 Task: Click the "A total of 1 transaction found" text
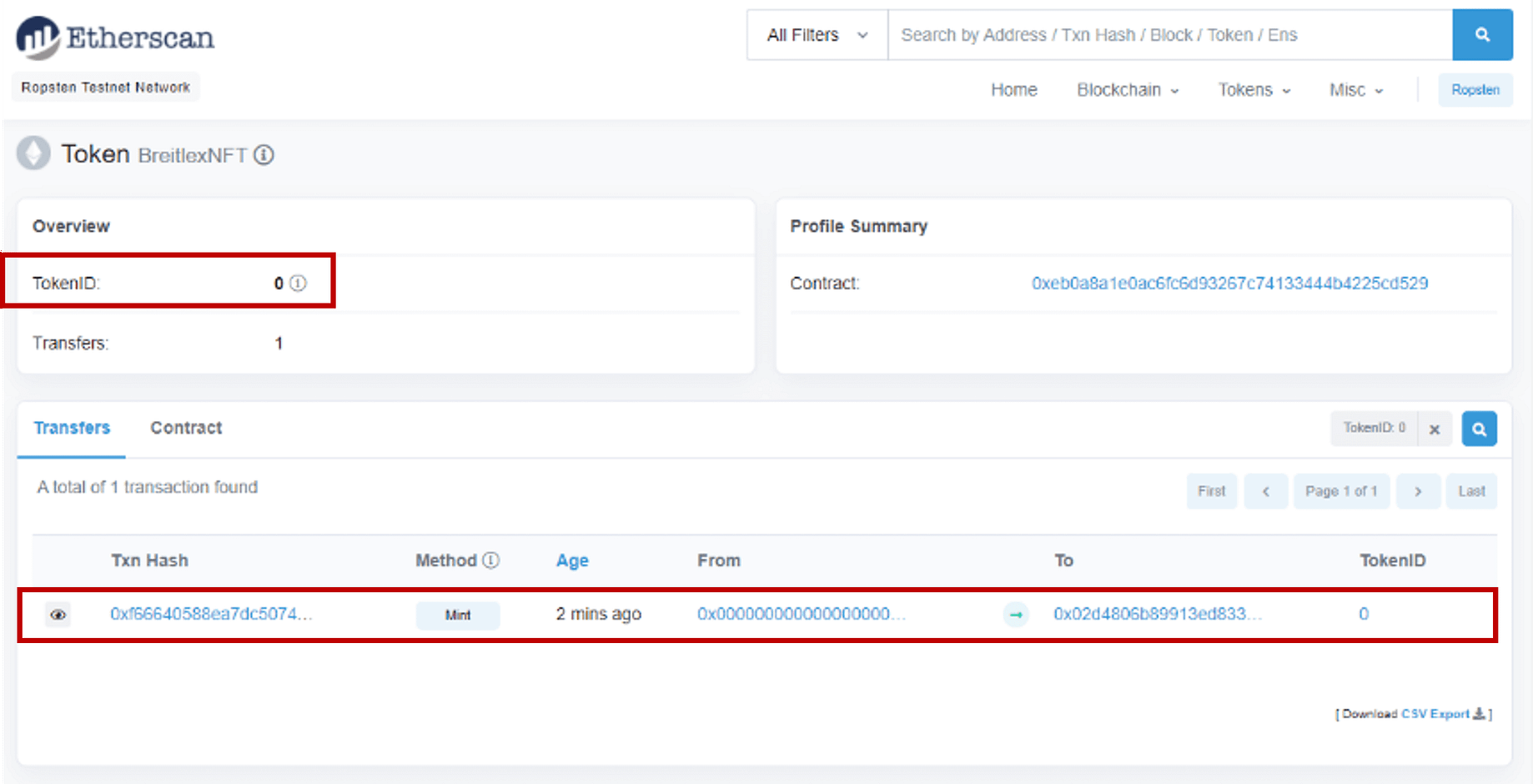148,487
